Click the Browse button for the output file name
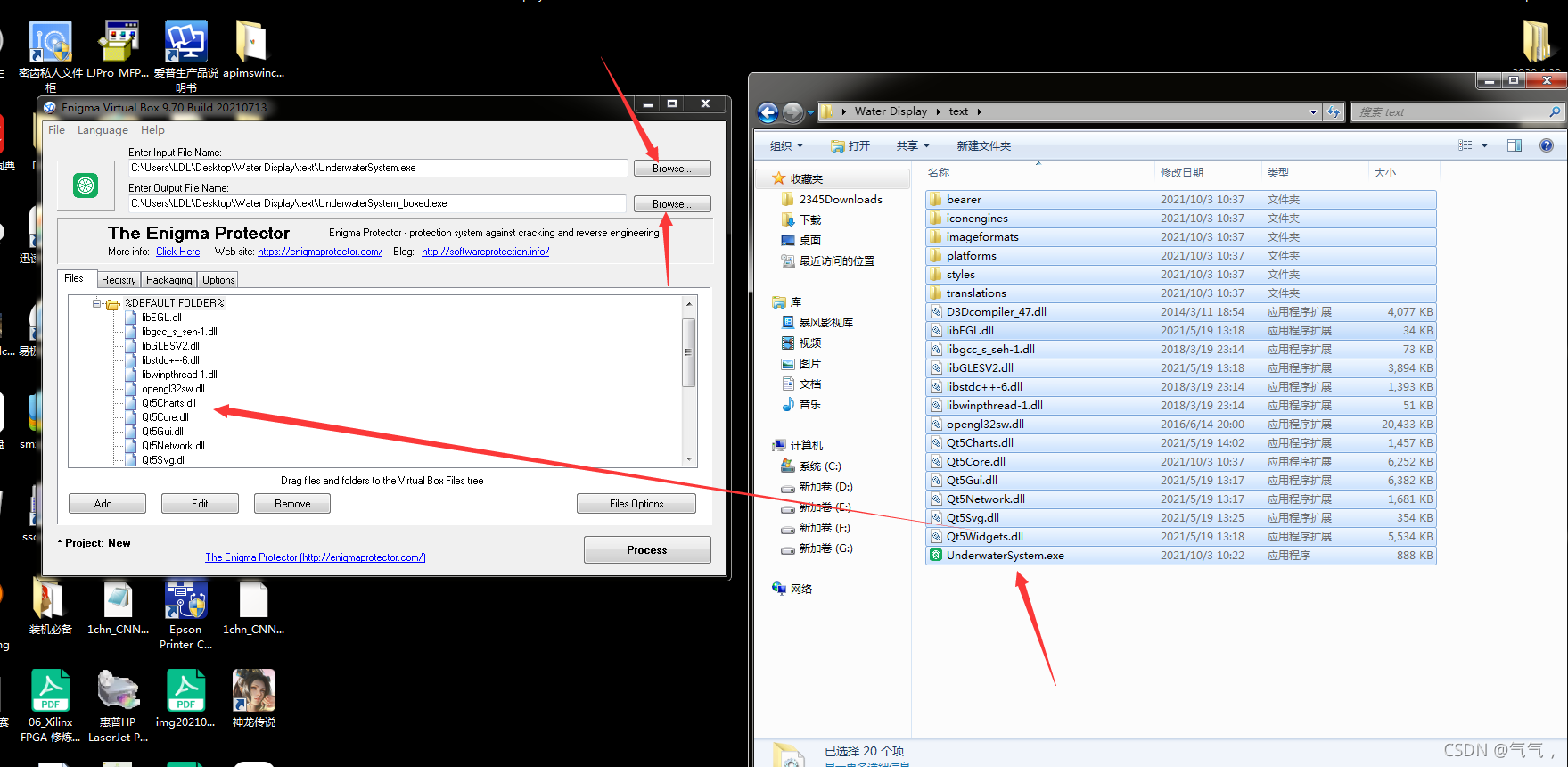 click(672, 204)
